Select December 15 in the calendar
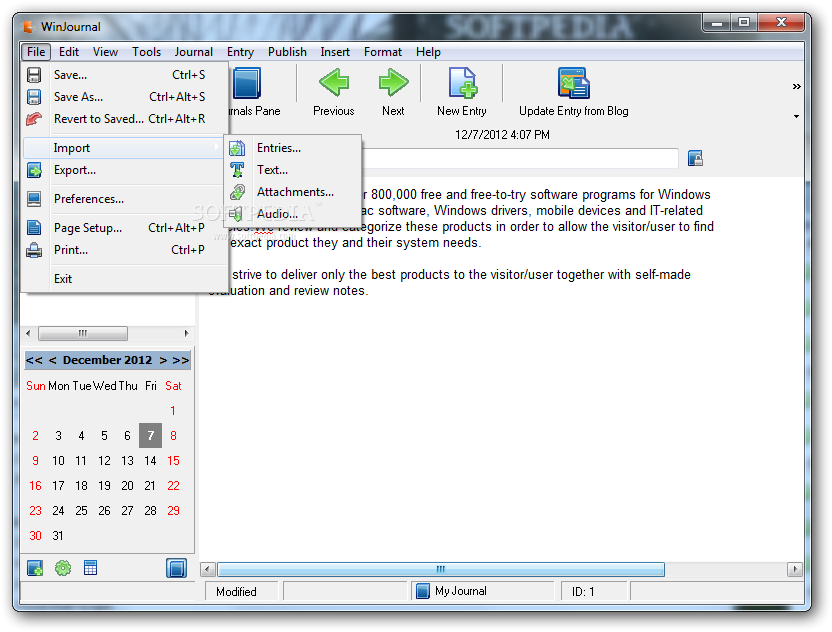 [173, 461]
